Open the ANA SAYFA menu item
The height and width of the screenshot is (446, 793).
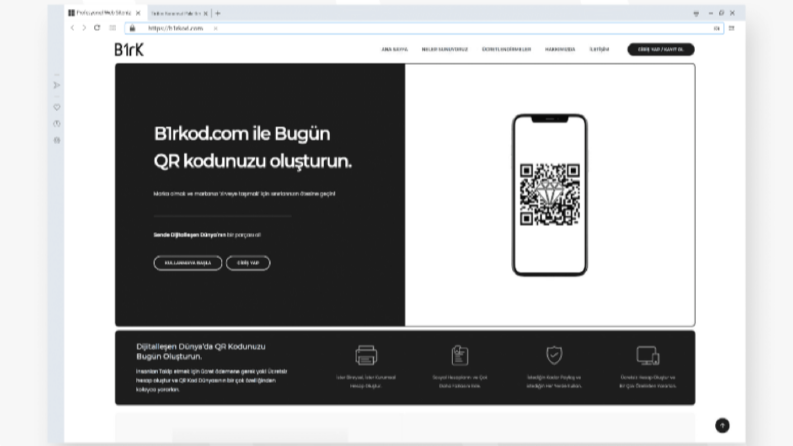tap(394, 50)
